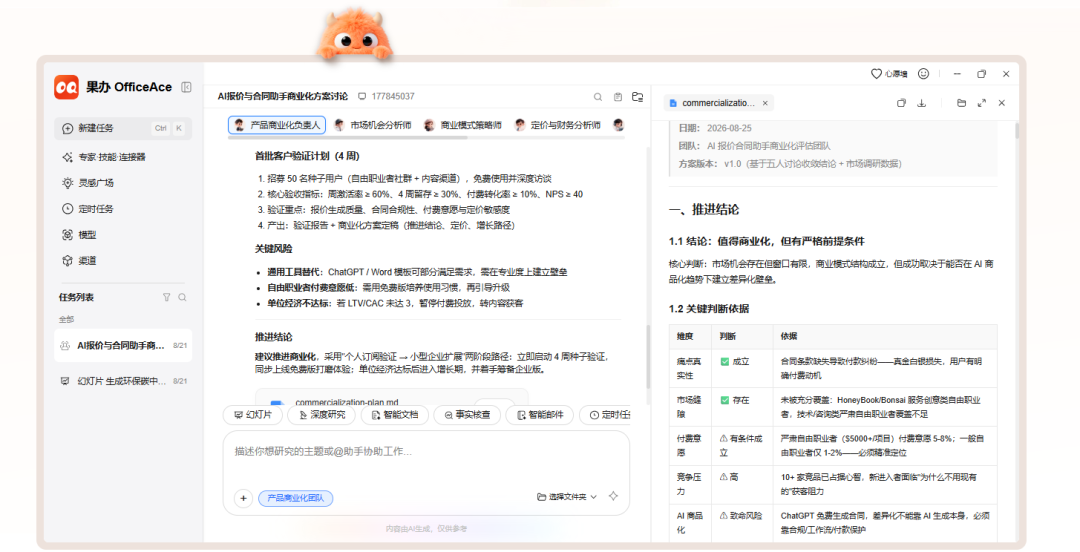Close the document preview panel

click(x=1001, y=103)
